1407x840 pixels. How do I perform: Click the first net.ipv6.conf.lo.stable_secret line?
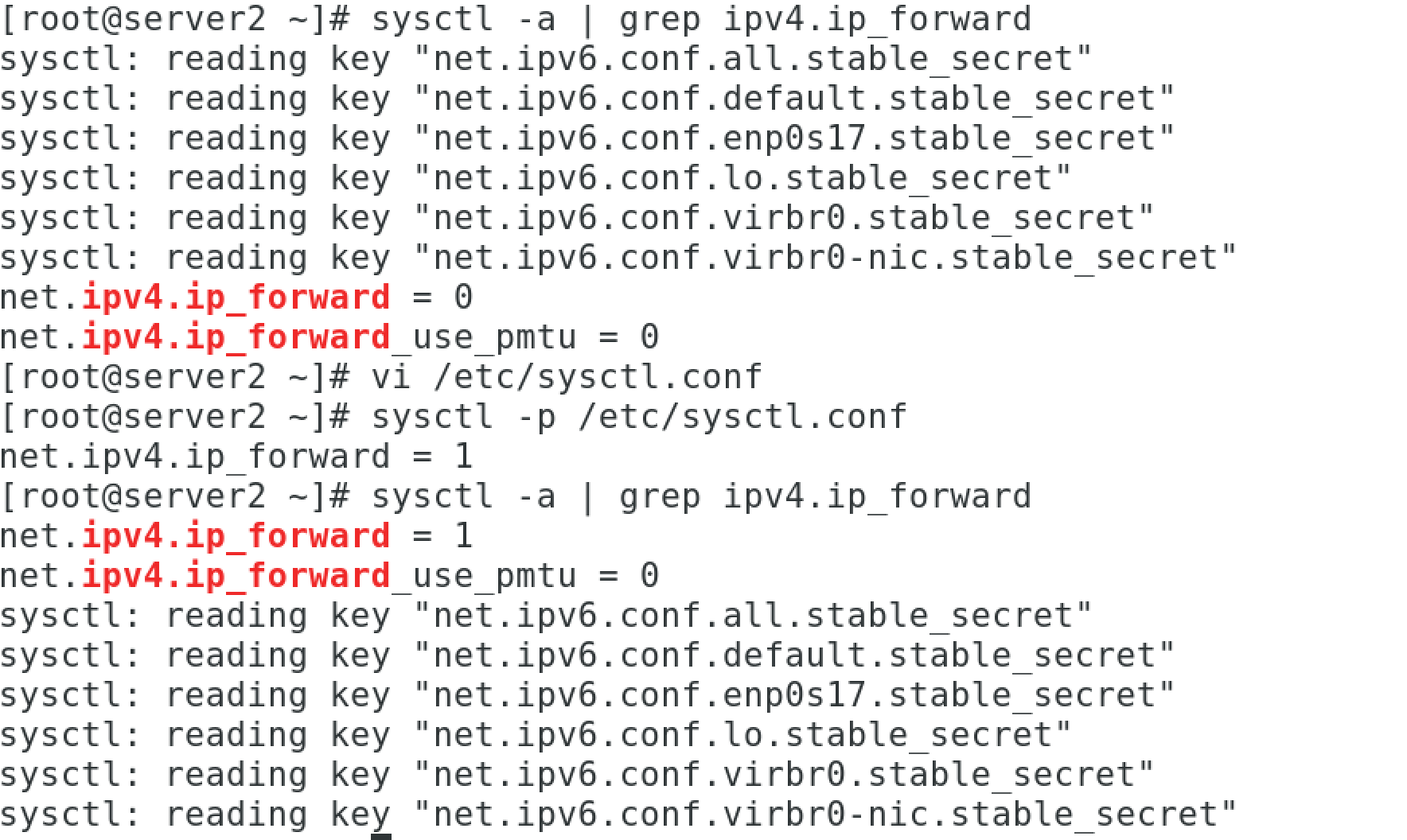click(536, 177)
